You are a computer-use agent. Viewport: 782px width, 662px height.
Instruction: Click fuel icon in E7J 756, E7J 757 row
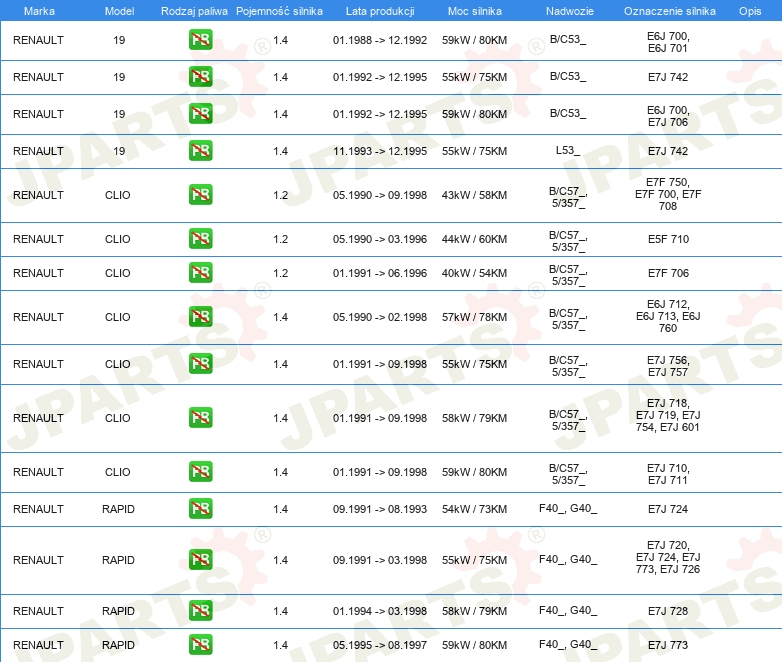pos(200,363)
